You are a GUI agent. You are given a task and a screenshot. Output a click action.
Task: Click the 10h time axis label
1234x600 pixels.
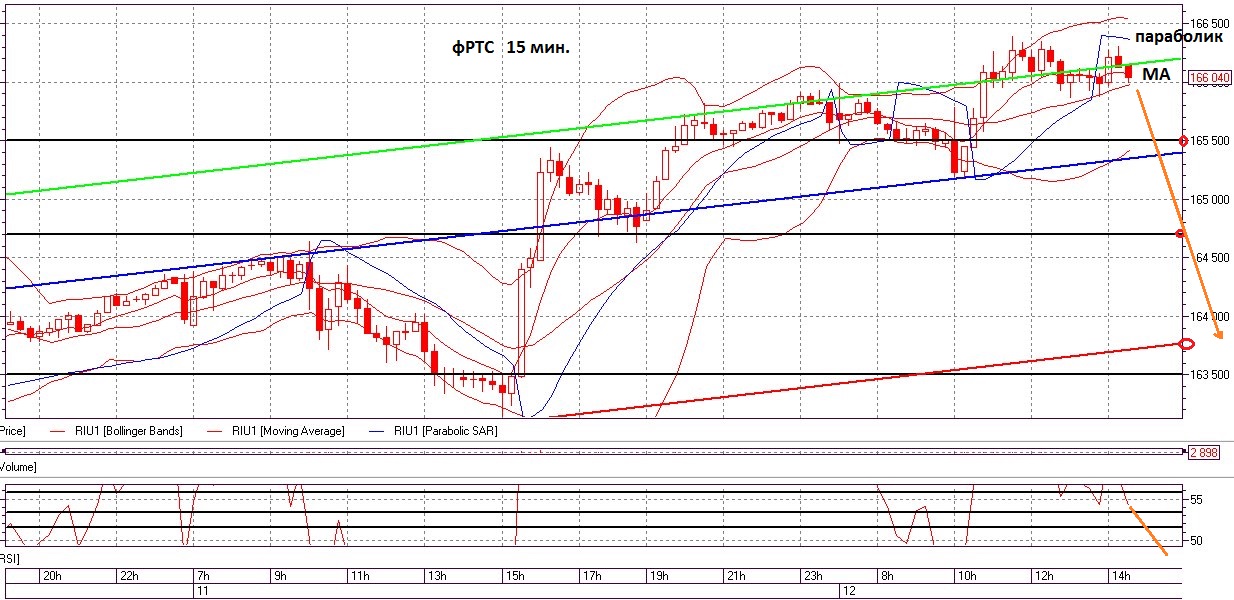pos(967,575)
